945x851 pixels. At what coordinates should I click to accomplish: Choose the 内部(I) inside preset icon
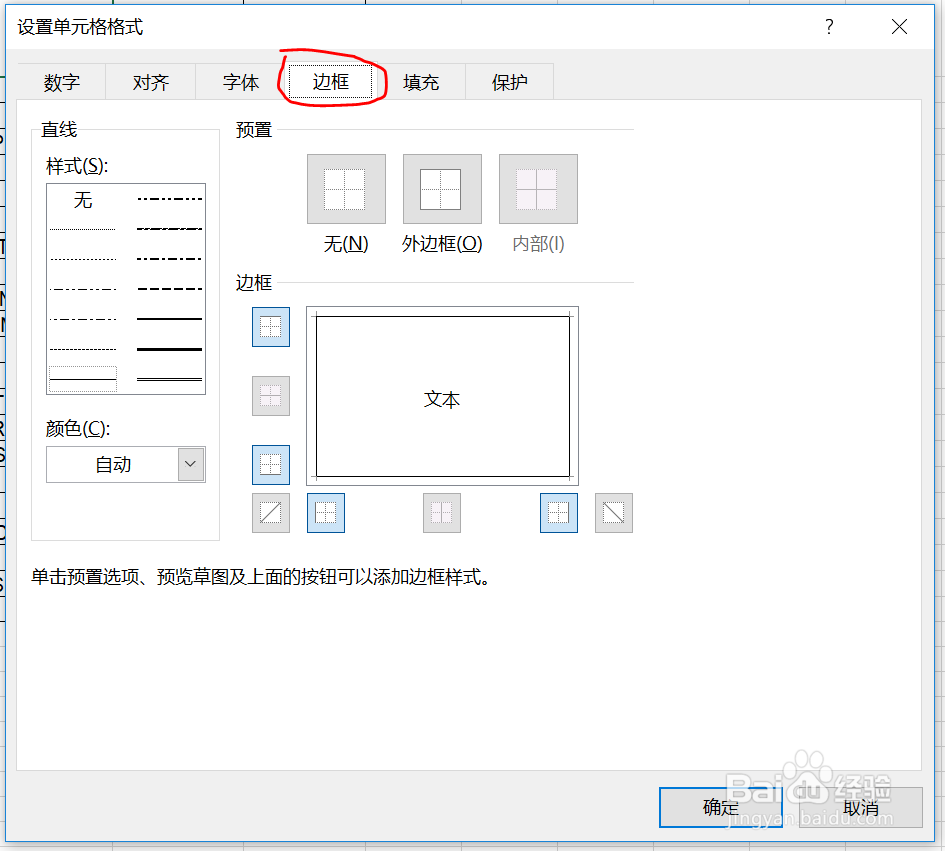538,189
